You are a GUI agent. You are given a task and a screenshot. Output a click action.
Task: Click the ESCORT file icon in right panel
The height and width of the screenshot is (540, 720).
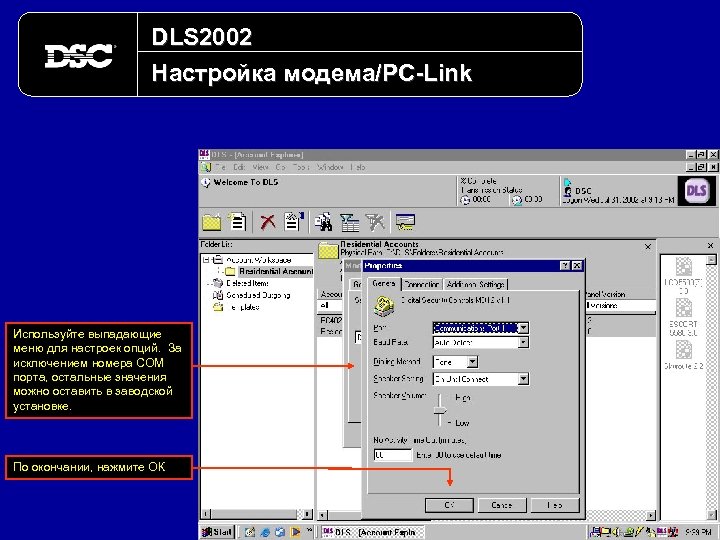tap(683, 308)
